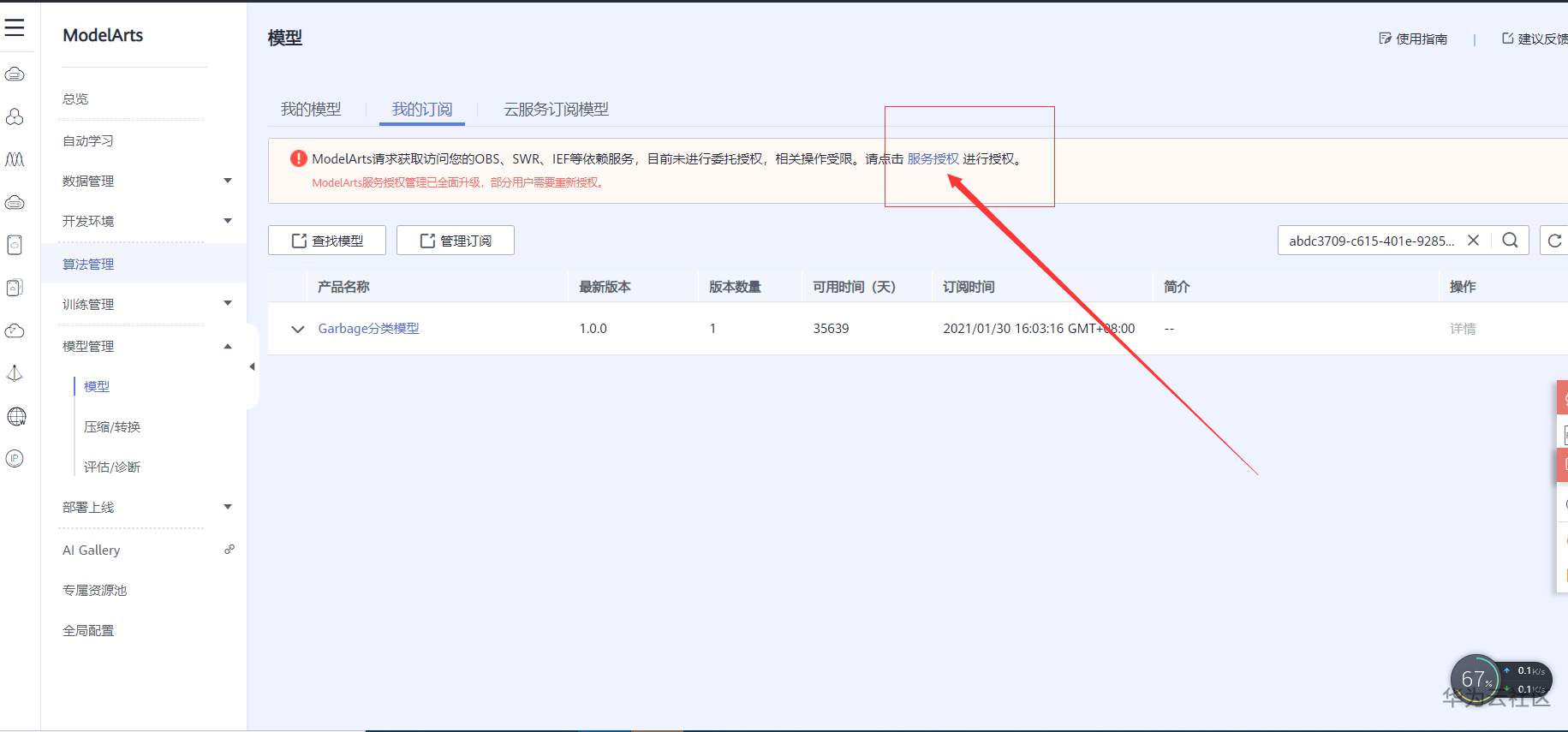Click the 订阅时间 column header
The height and width of the screenshot is (732, 1568).
click(x=969, y=287)
